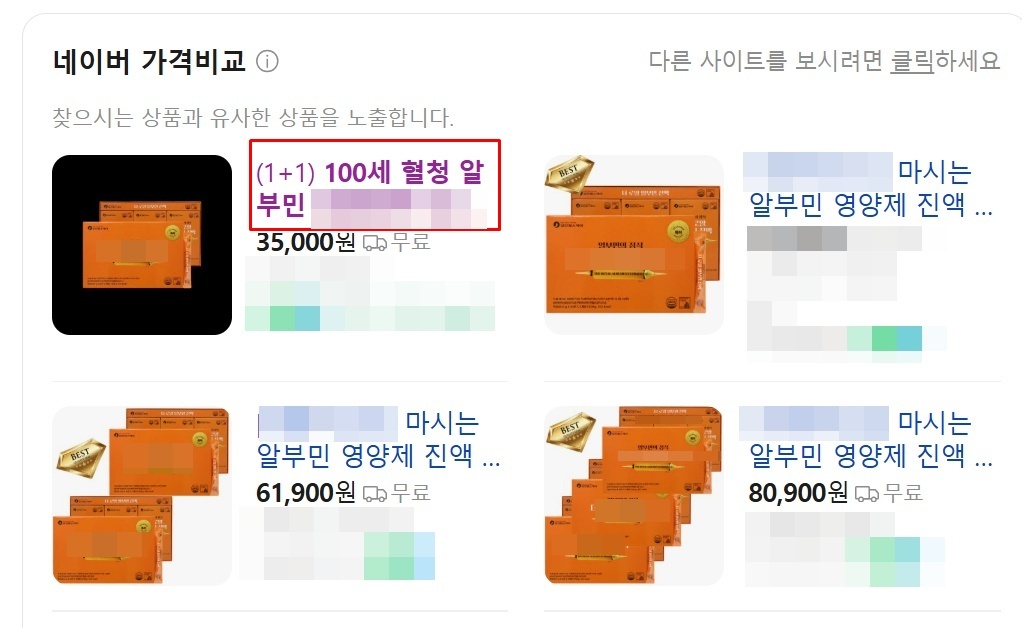Open the 마시는 알부민 영양제 진액 title above 80,900원
This screenshot has width=1022, height=628.
(x=870, y=439)
